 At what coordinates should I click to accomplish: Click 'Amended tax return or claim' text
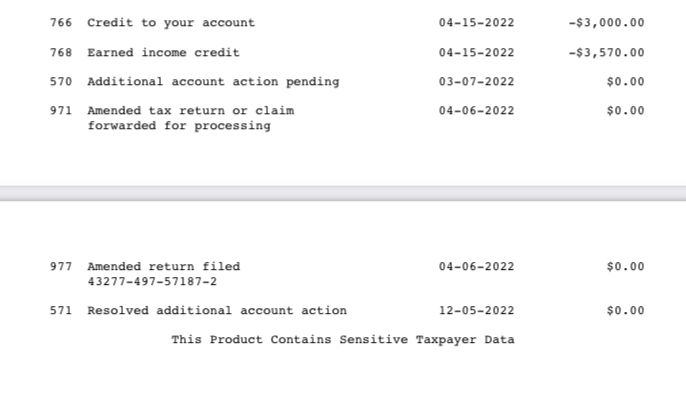(191, 111)
